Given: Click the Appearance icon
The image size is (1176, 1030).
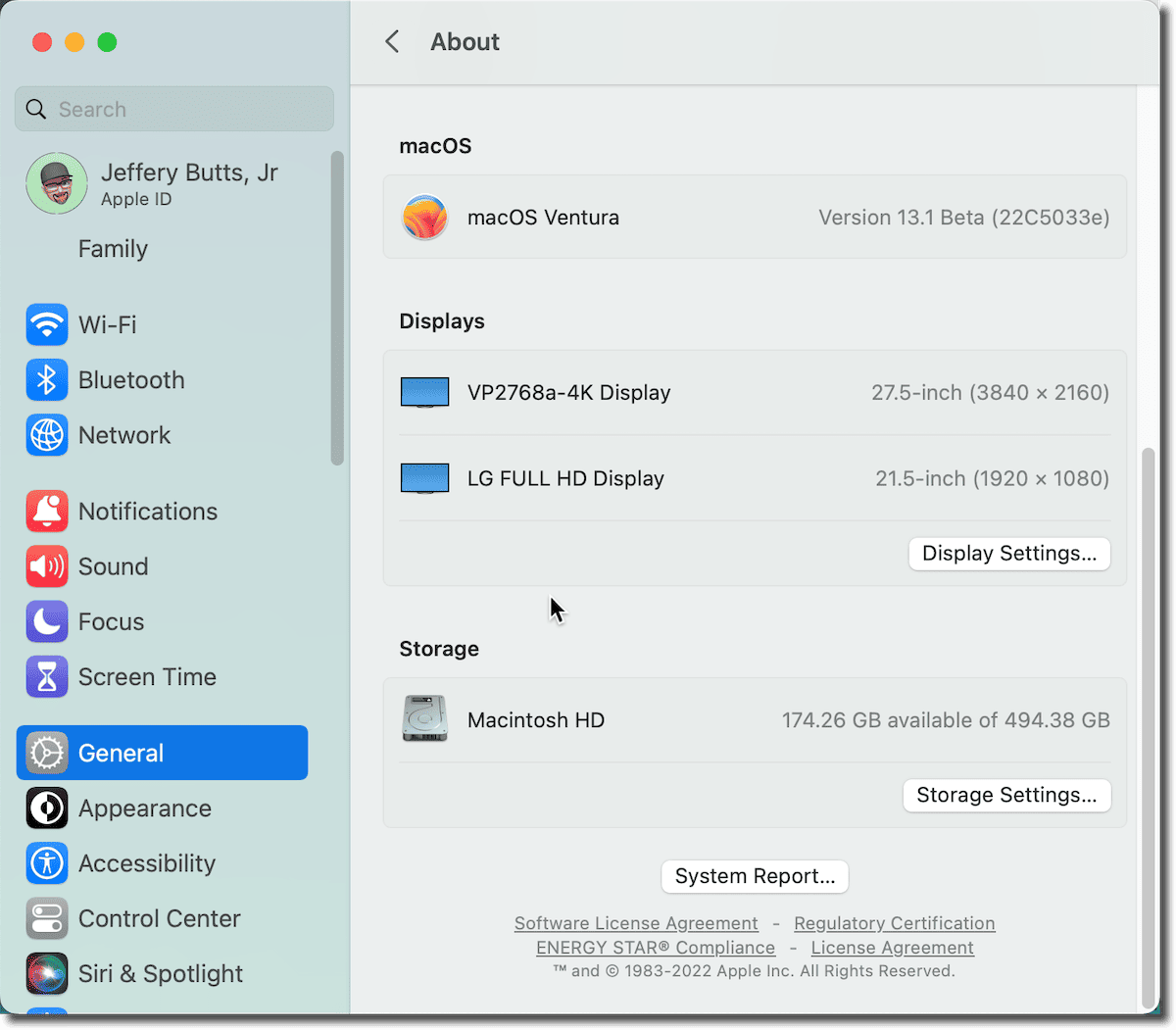Looking at the screenshot, I should [47, 809].
